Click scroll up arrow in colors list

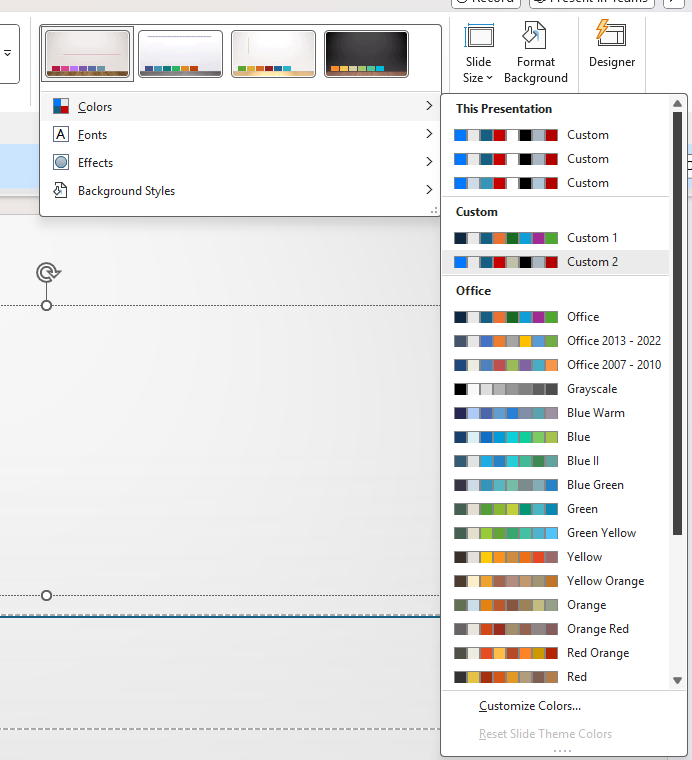(x=677, y=103)
